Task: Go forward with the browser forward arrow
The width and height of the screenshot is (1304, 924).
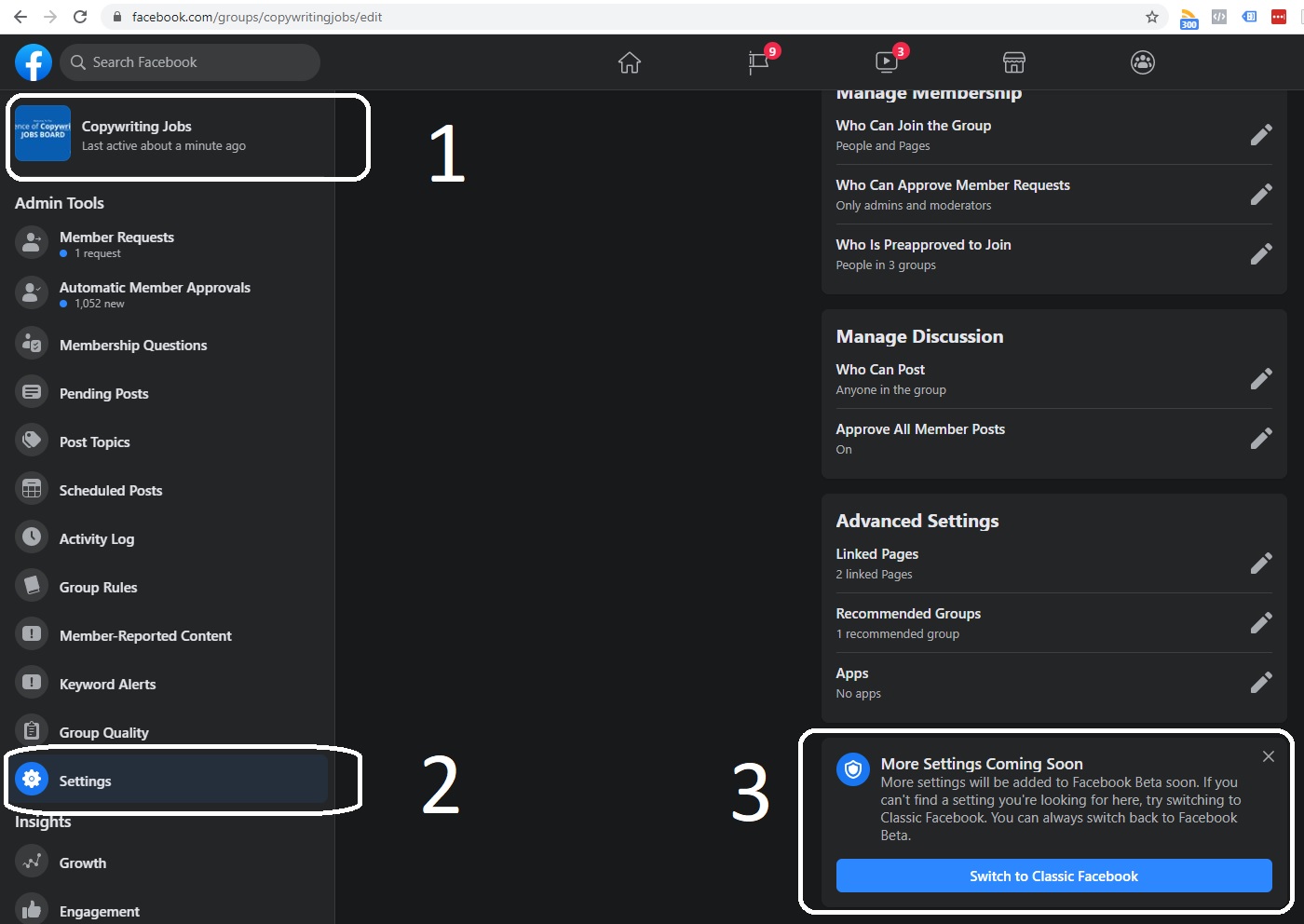Action: point(50,17)
